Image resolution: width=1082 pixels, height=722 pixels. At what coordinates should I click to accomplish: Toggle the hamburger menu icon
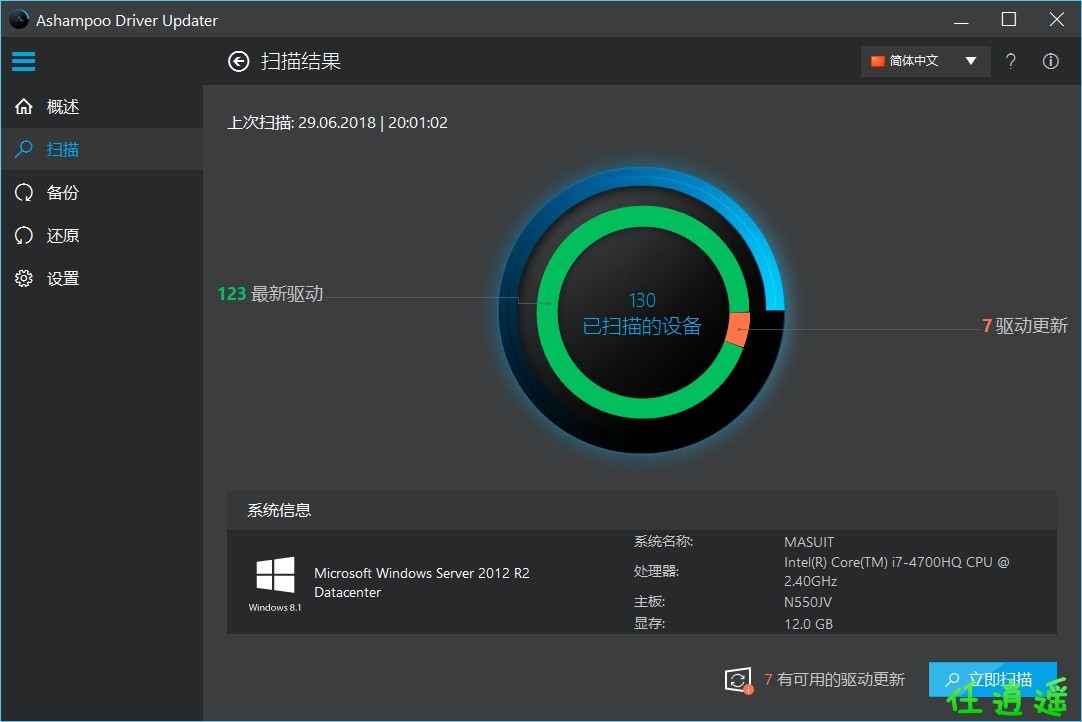coord(23,61)
